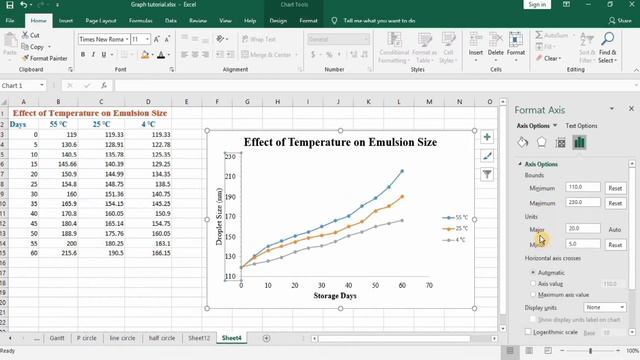Click the Chart Styles brush button
This screenshot has width=640, height=360.
click(487, 156)
